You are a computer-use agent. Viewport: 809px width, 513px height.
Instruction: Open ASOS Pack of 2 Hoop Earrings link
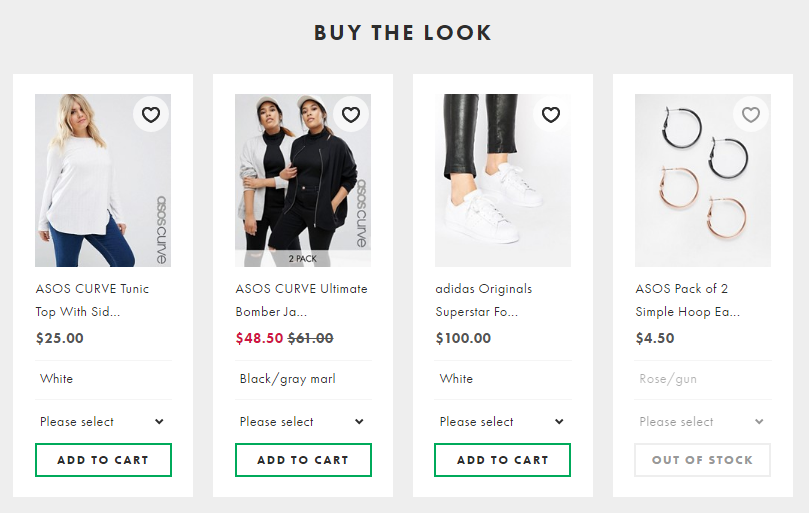(687, 300)
